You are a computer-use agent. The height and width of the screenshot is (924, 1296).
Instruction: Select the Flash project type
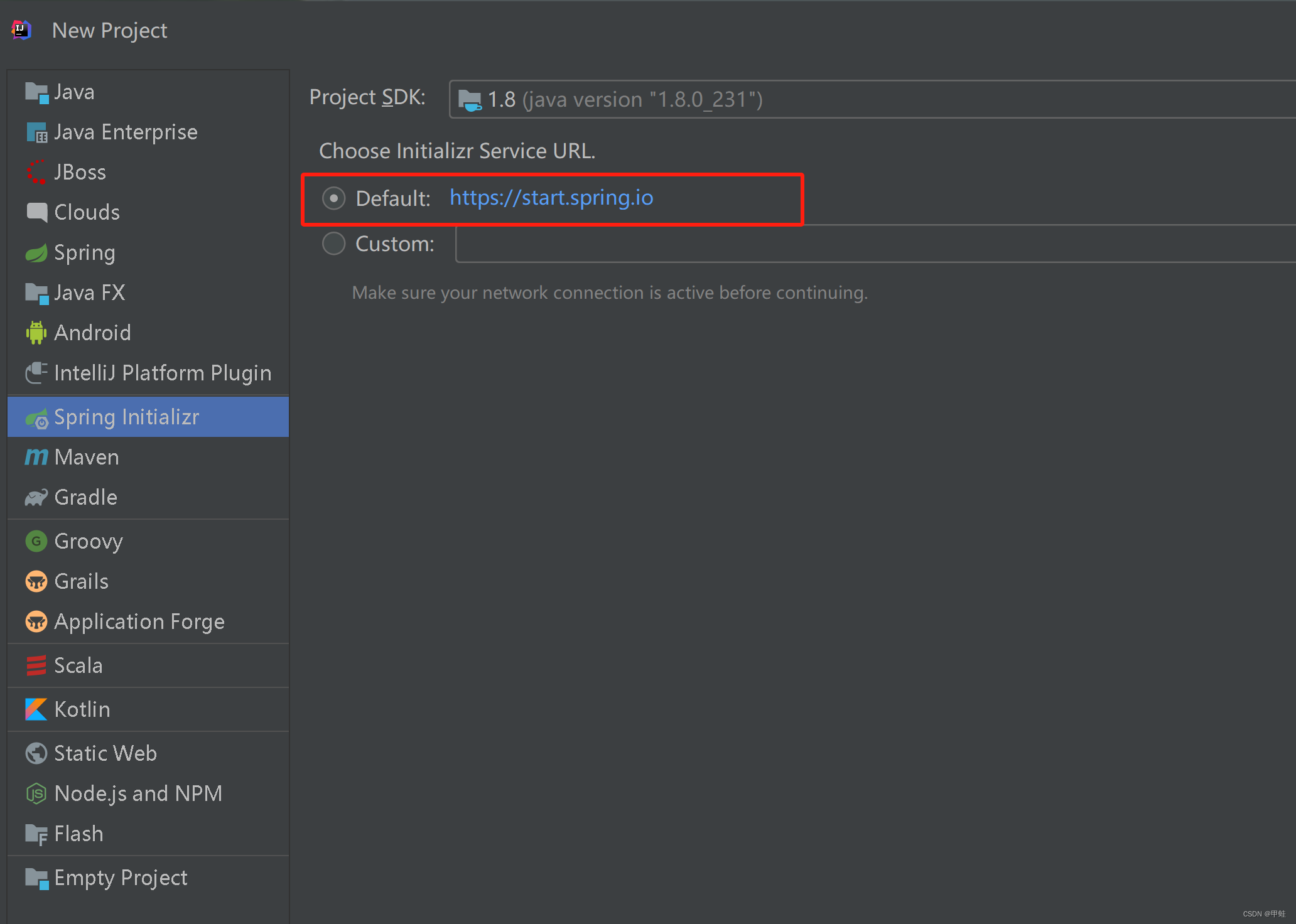coord(78,833)
